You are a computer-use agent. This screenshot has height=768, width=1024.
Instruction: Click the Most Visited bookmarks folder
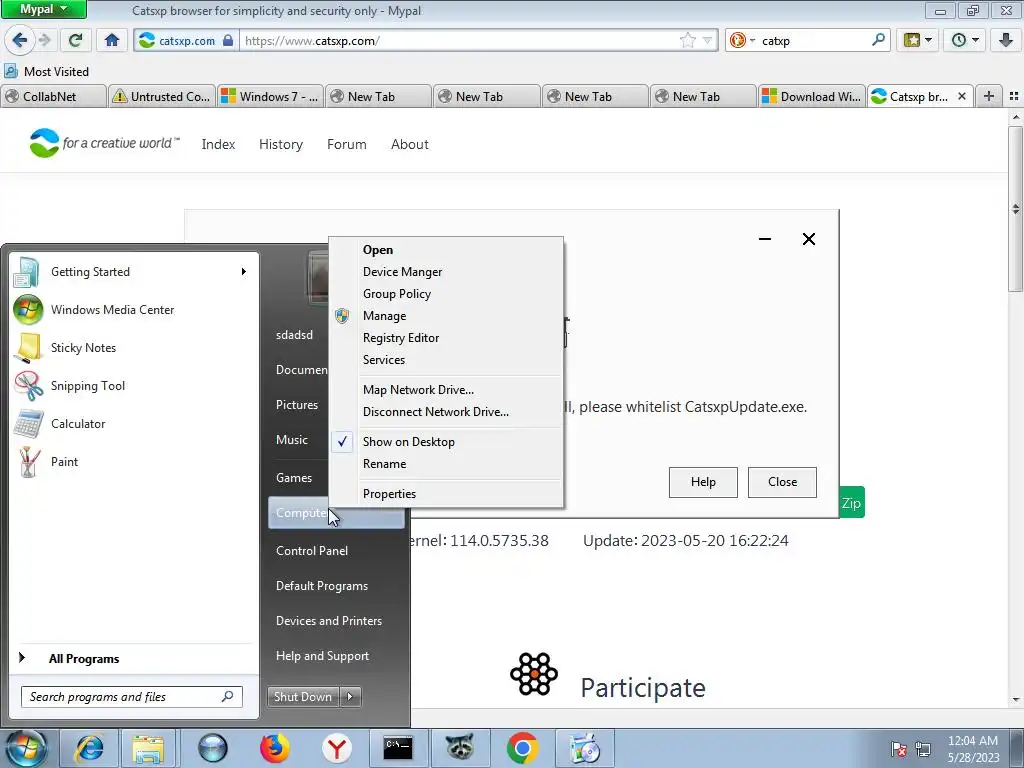pos(47,71)
